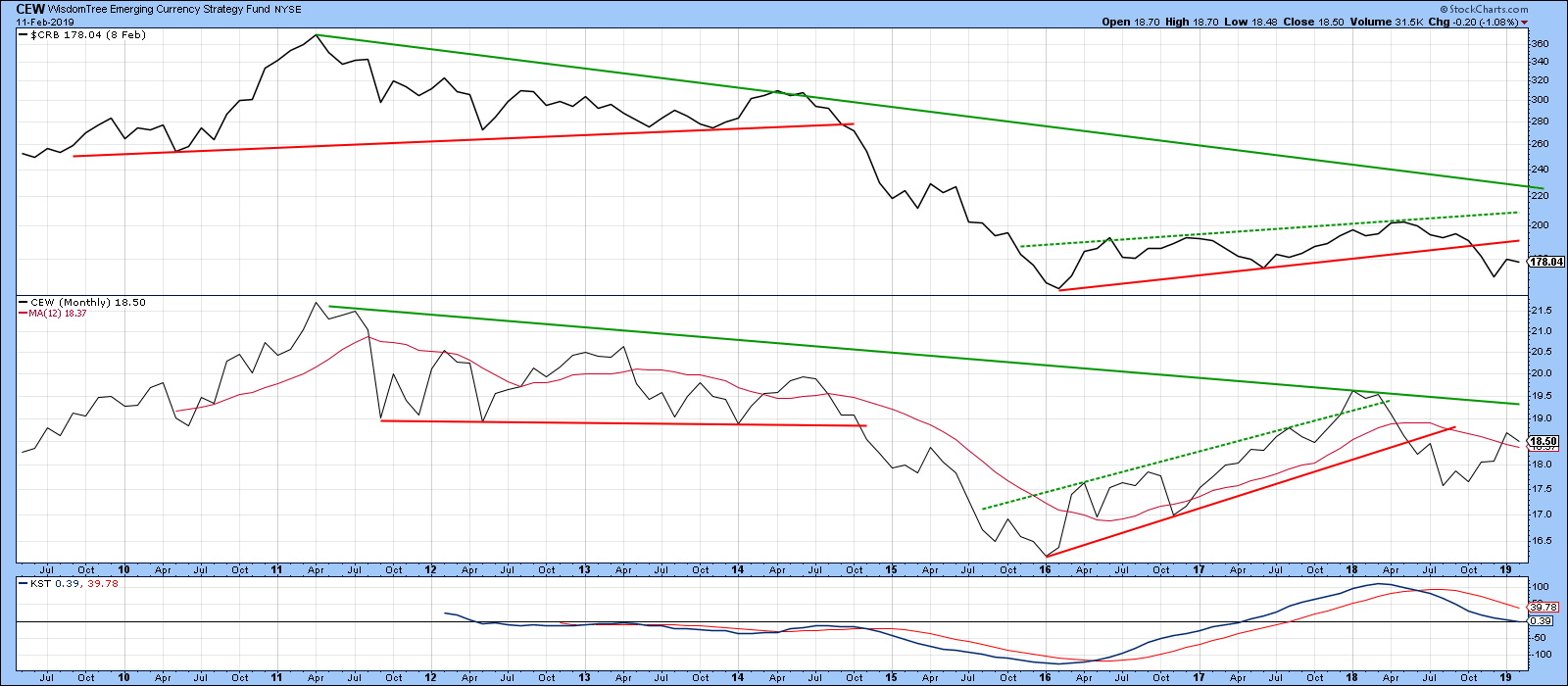1568x686 pixels.
Task: Click the 16.5 level on CEW axis
Action: pos(1542,541)
